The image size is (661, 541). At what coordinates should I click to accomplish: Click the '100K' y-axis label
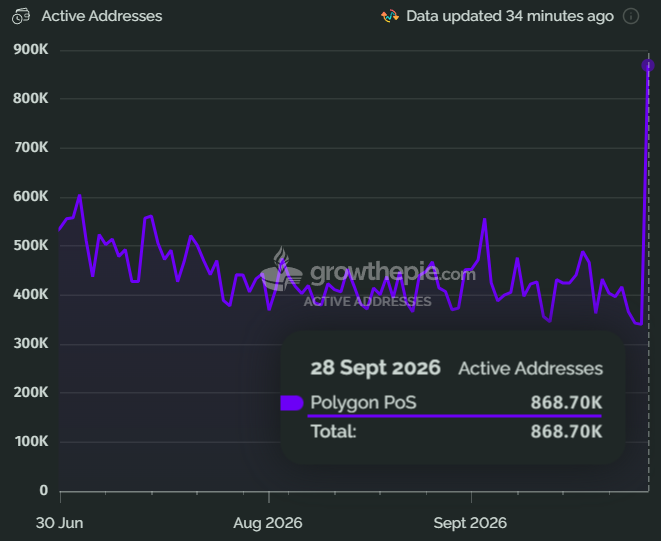pyautogui.click(x=31, y=441)
